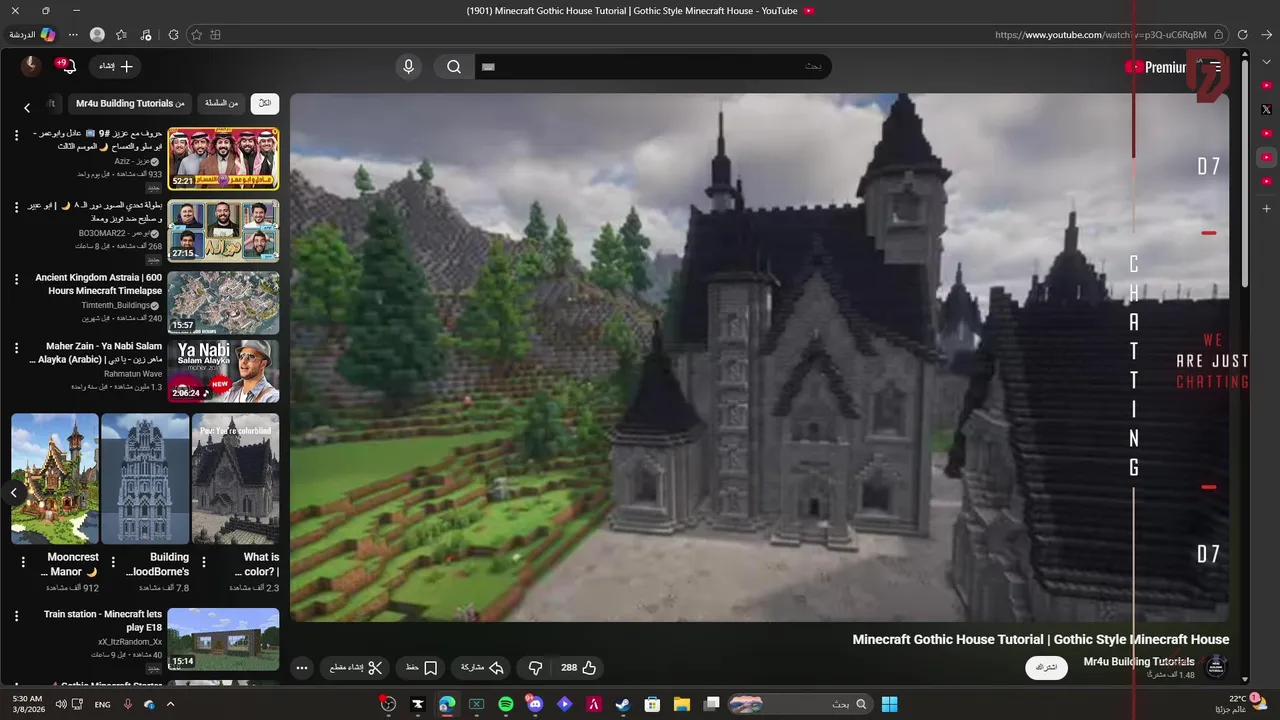Like the video with 288 likes
Image resolution: width=1280 pixels, height=720 pixels.
tap(579, 668)
